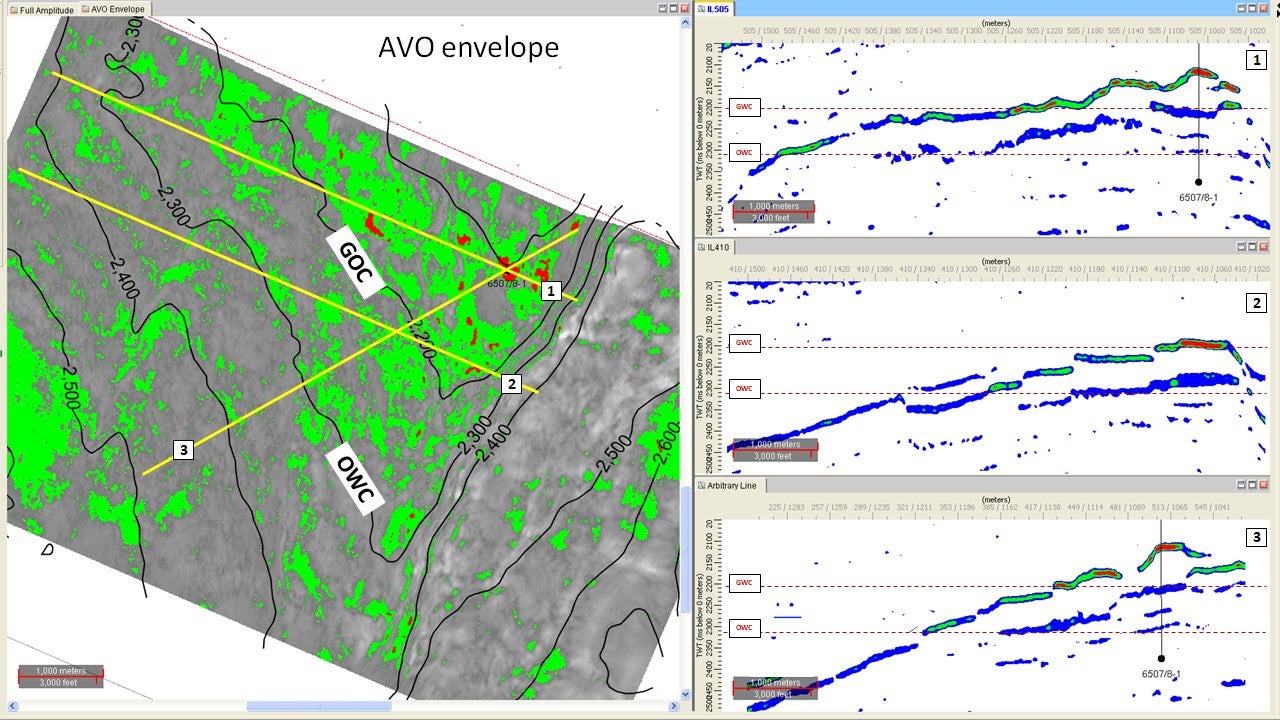Click the numbered box 3 on the map
1280x720 pixels.
183,450
